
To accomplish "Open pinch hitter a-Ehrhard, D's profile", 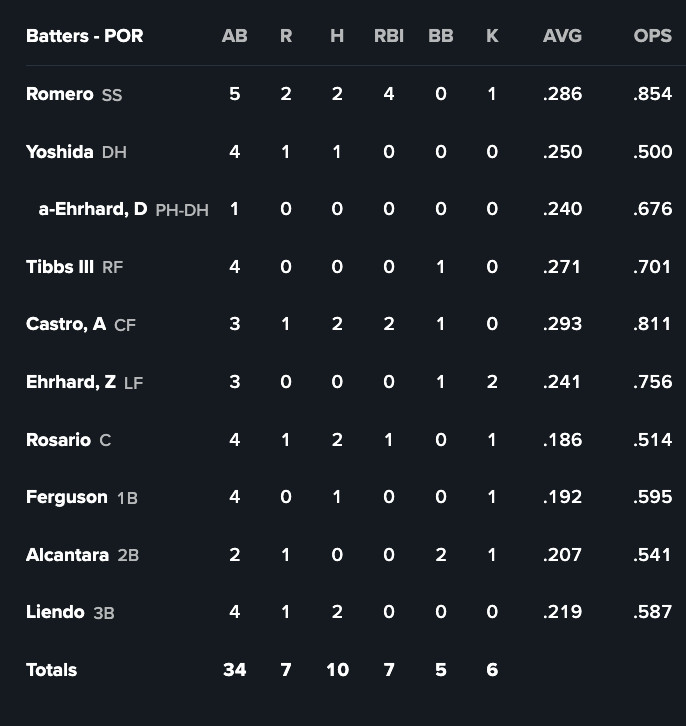I will (93, 209).
